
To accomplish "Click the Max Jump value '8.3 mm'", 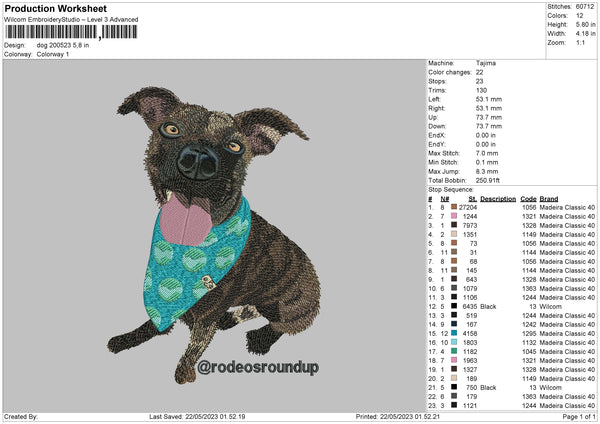I will pos(487,171).
